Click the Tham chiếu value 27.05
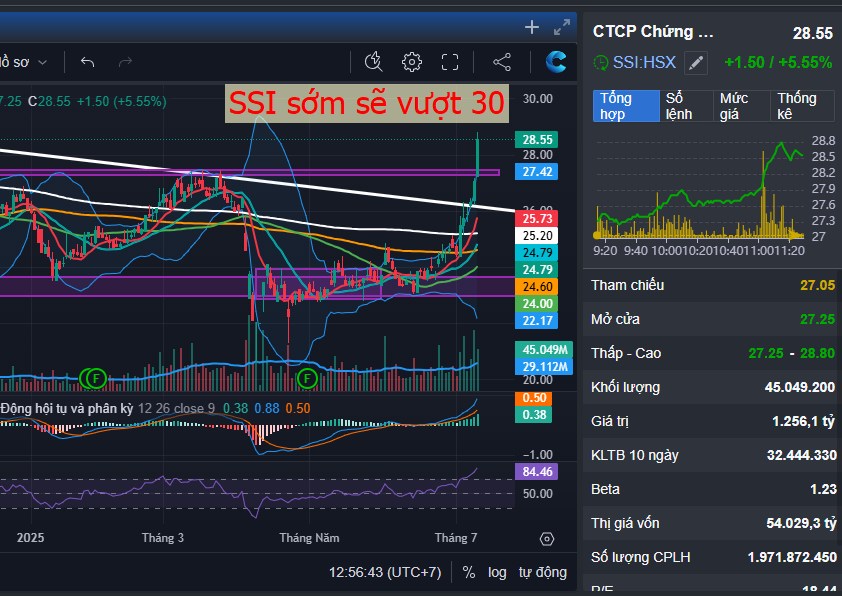The height and width of the screenshot is (596, 842). coord(817,285)
